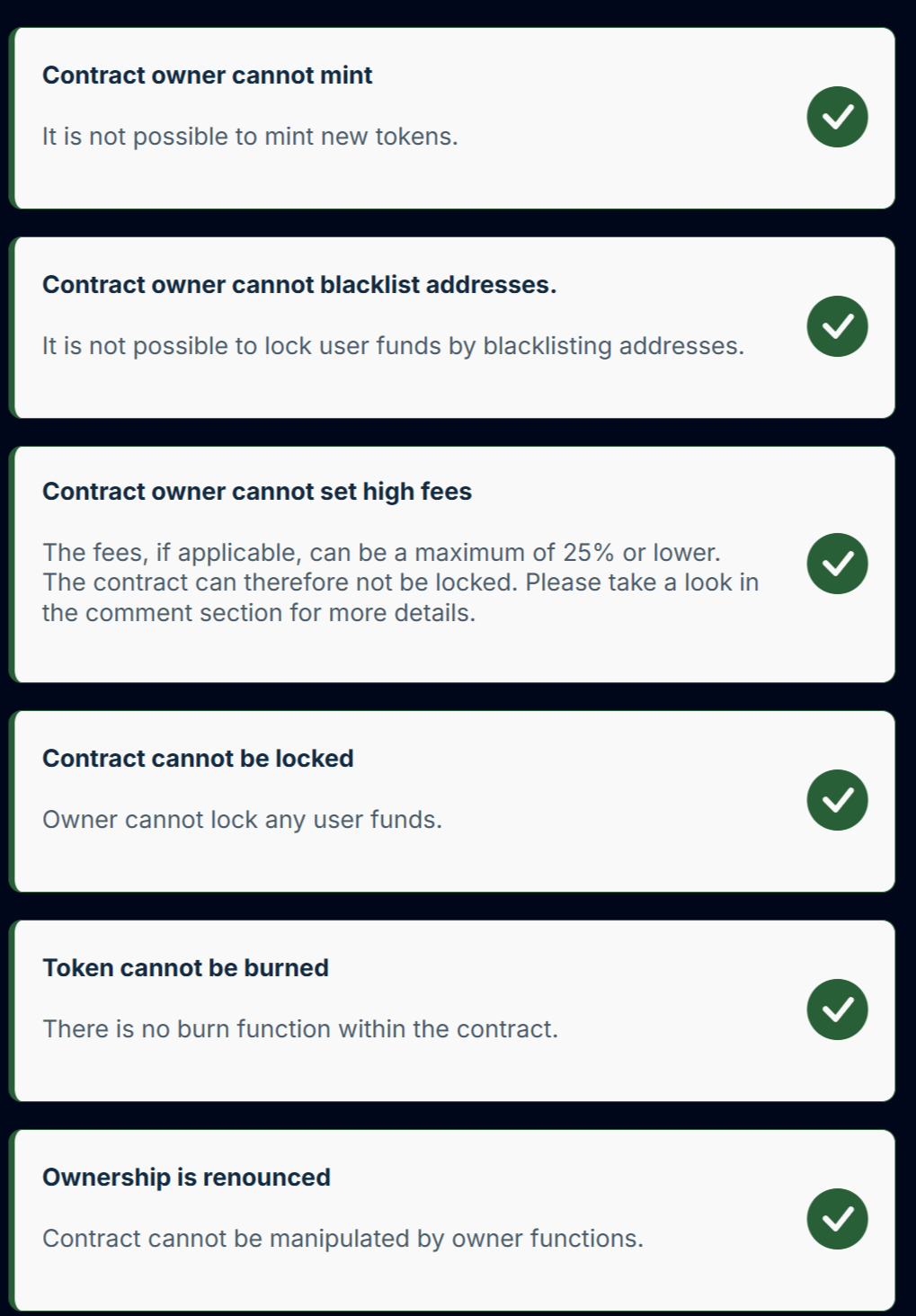Click 'There is no burn function' description
Screen dimensions: 916x1316
[300, 1029]
